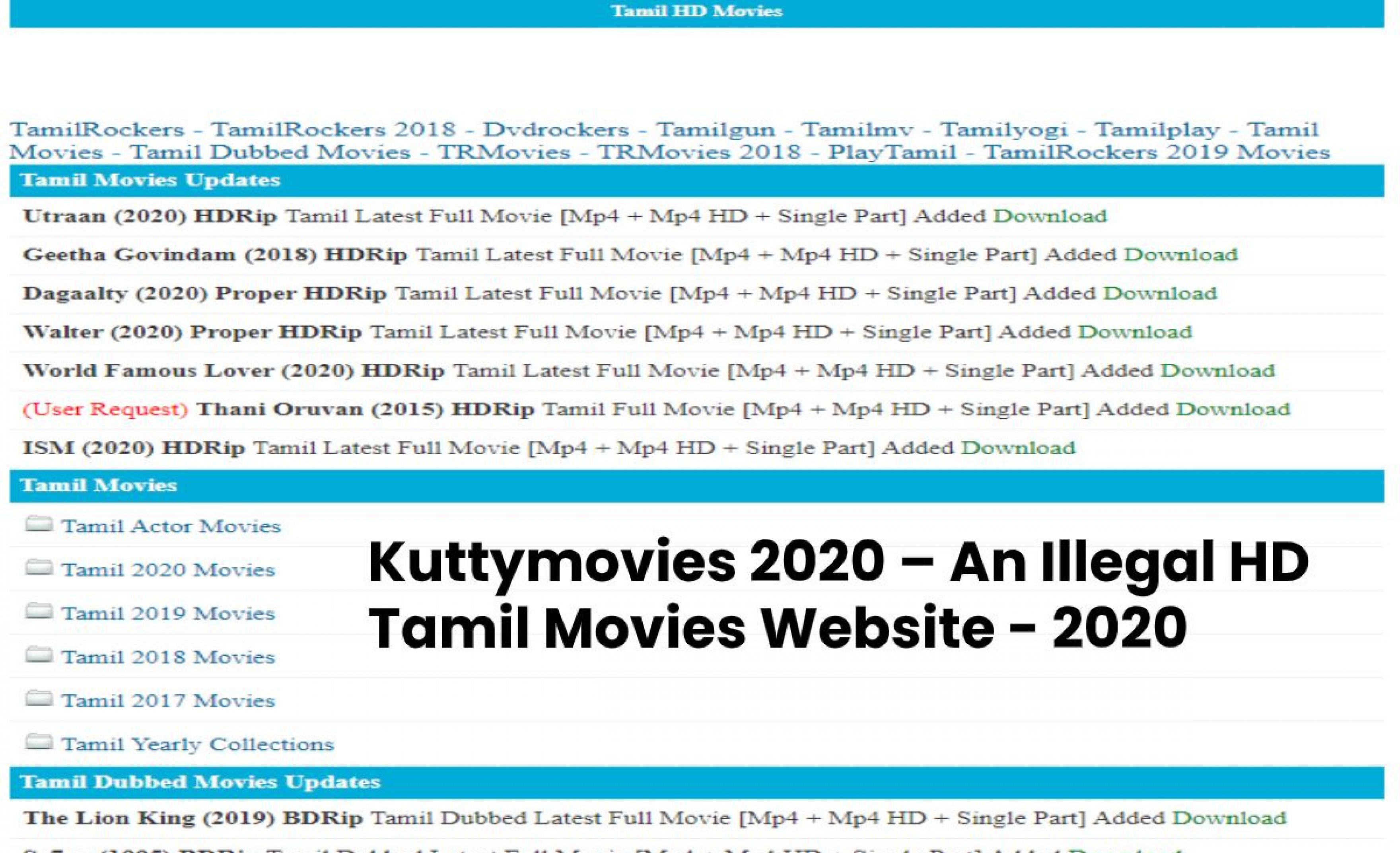1400x853 pixels.
Task: Open the Tamilgun link
Action: 716,130
